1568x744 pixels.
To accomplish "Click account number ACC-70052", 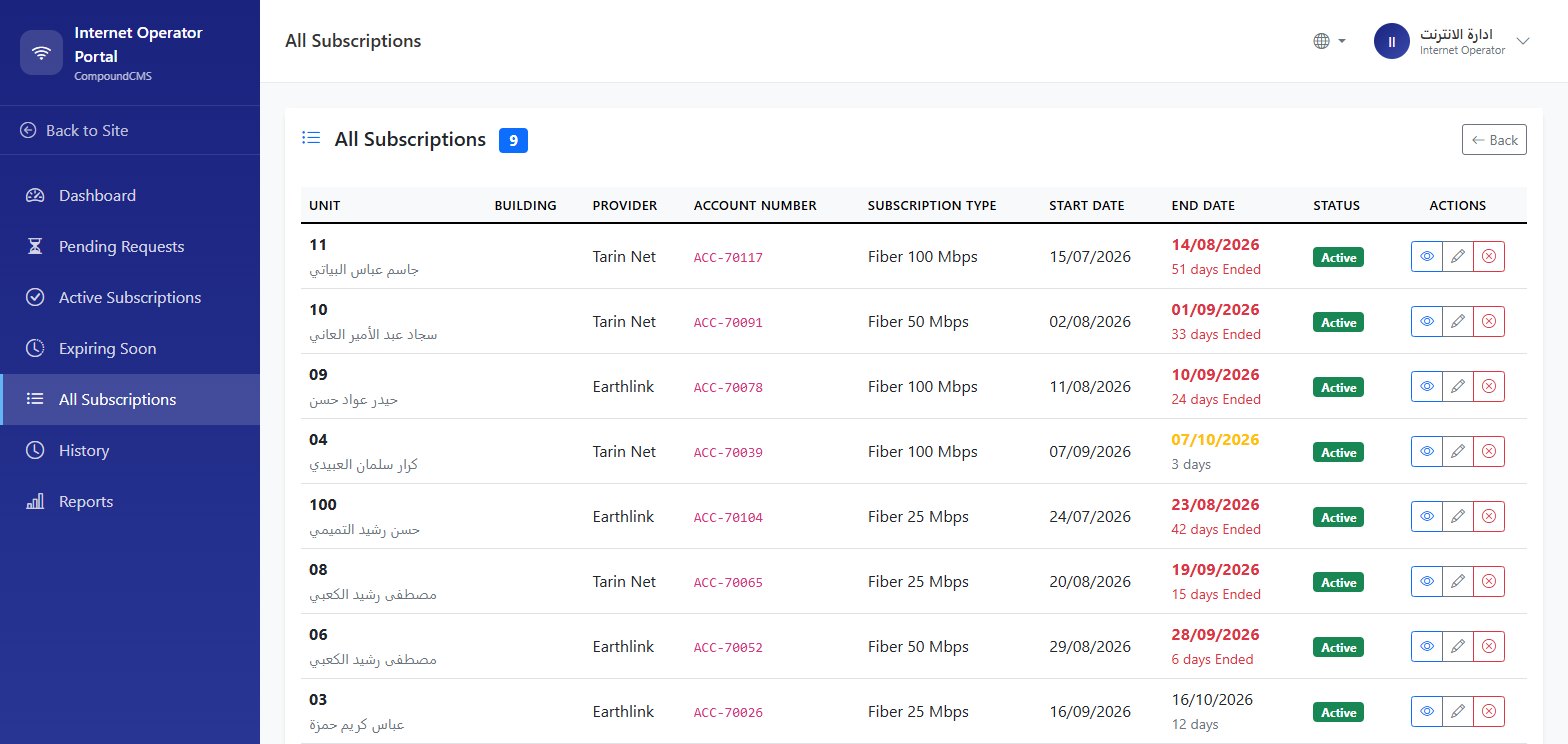I will click(x=728, y=648).
